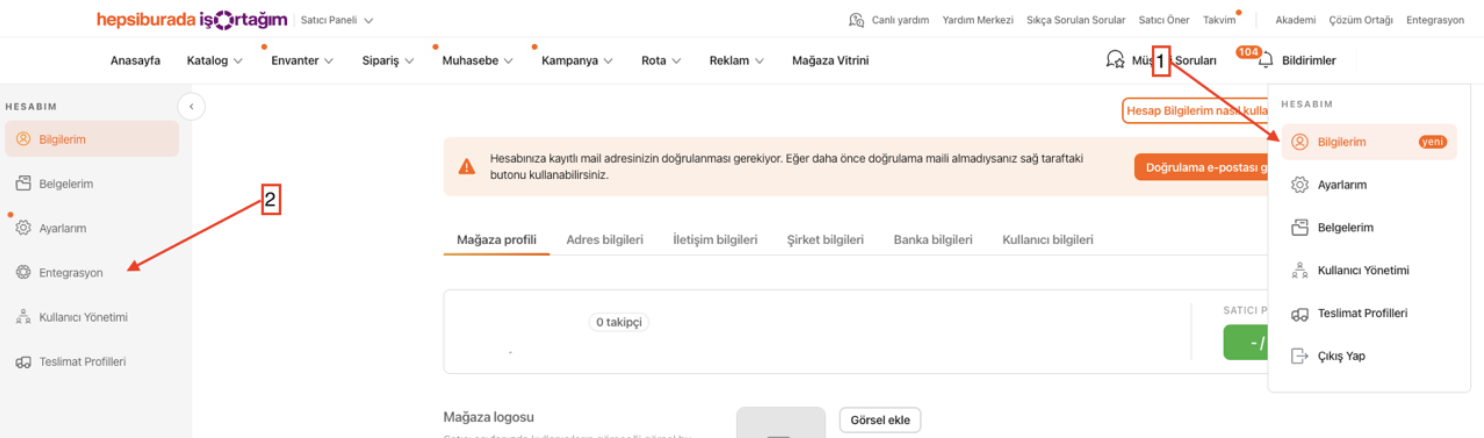Collapse the left sidebar with arrow button
This screenshot has height=438, width=1484.
coord(191,106)
